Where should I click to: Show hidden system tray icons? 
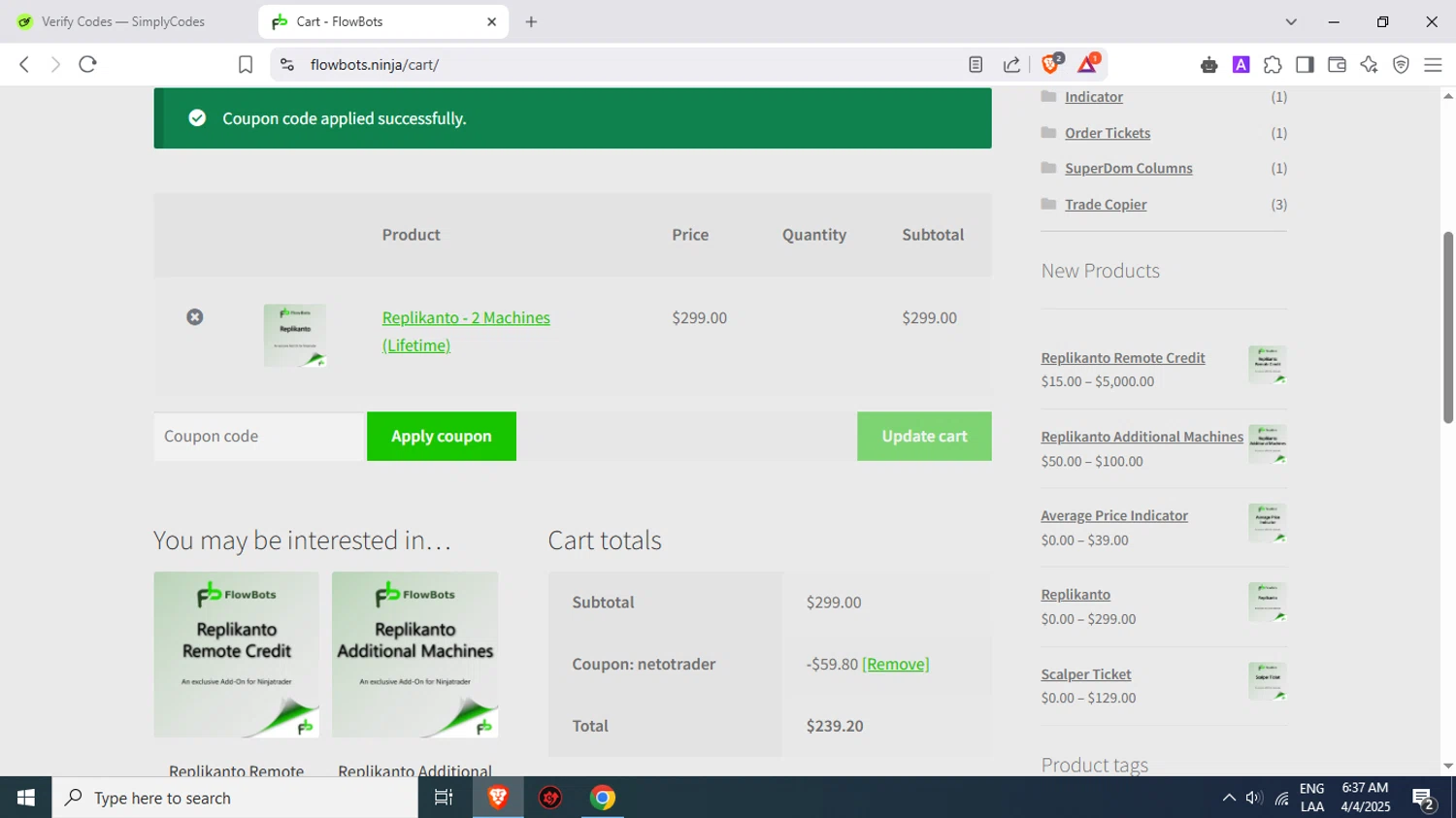coord(1229,798)
